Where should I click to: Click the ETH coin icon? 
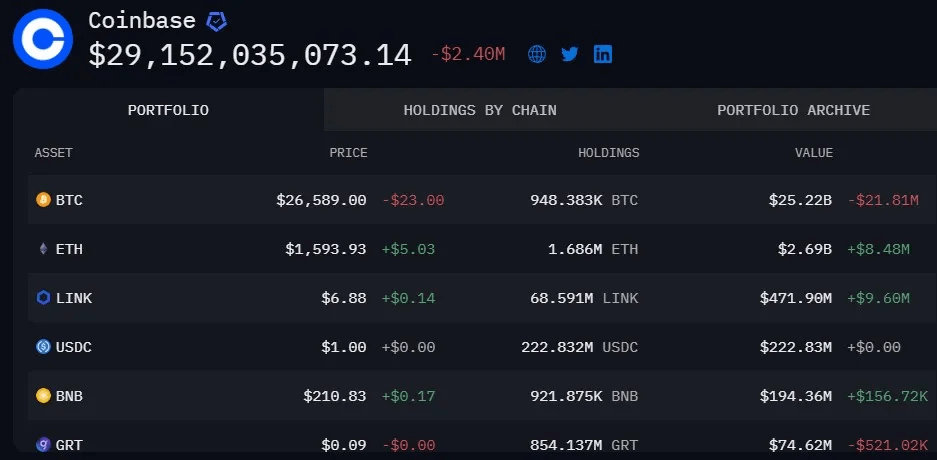coord(43,249)
